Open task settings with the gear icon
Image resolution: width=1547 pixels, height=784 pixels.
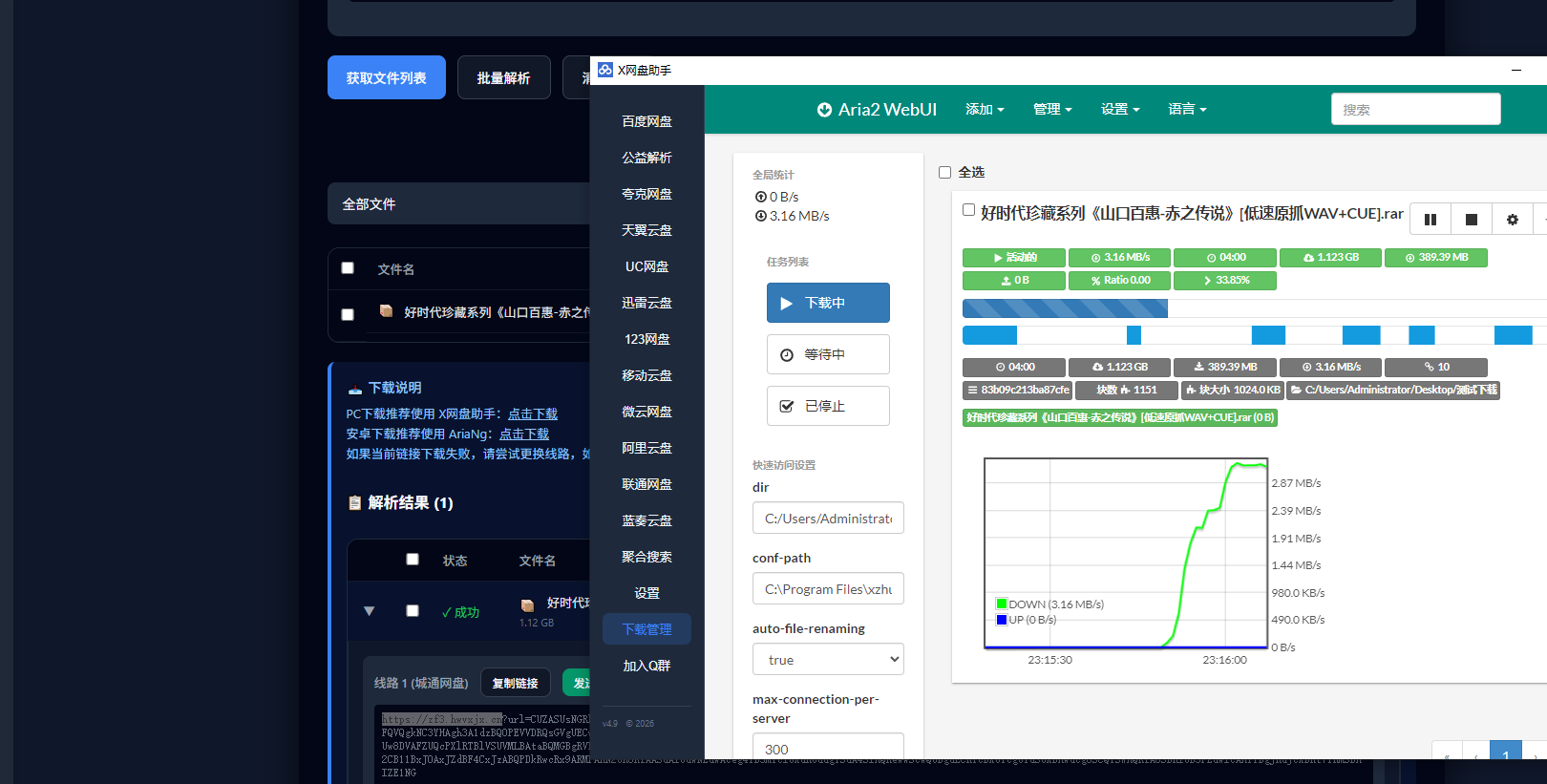[x=1513, y=220]
